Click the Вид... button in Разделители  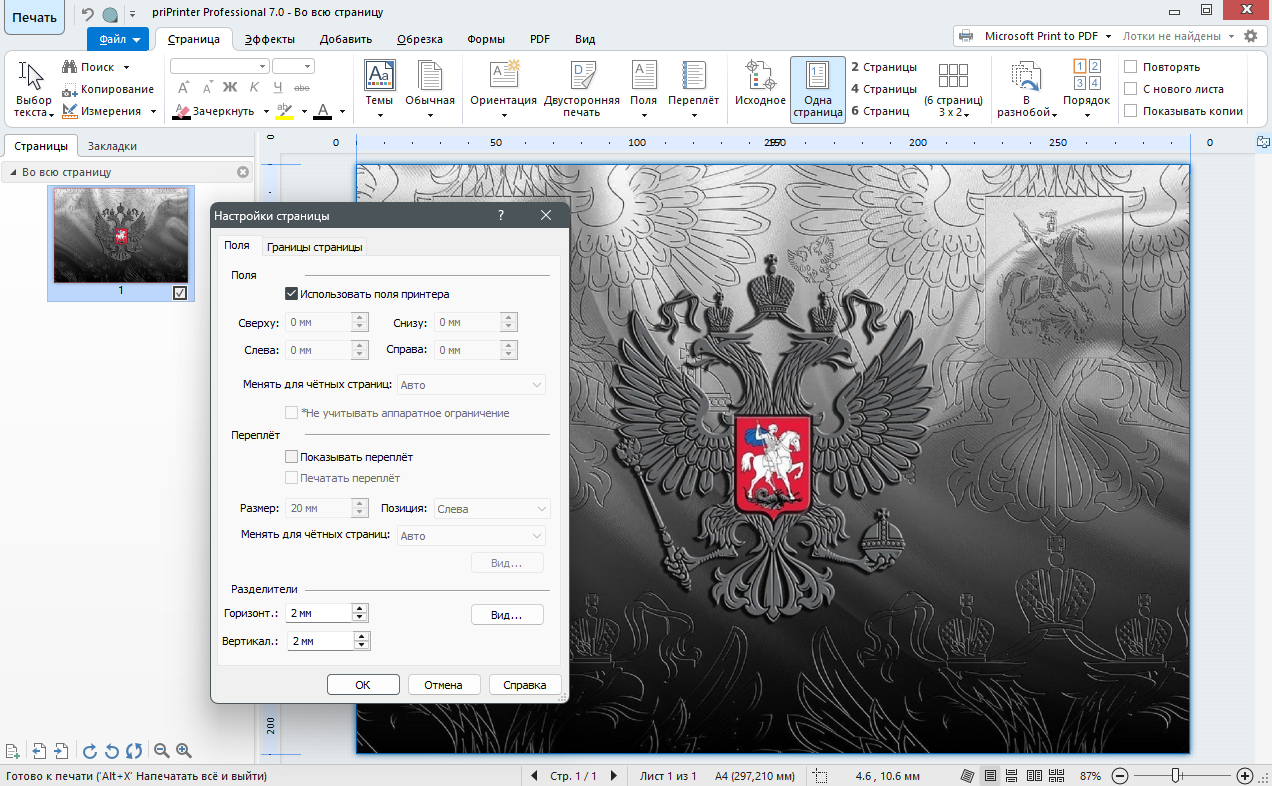(x=507, y=615)
